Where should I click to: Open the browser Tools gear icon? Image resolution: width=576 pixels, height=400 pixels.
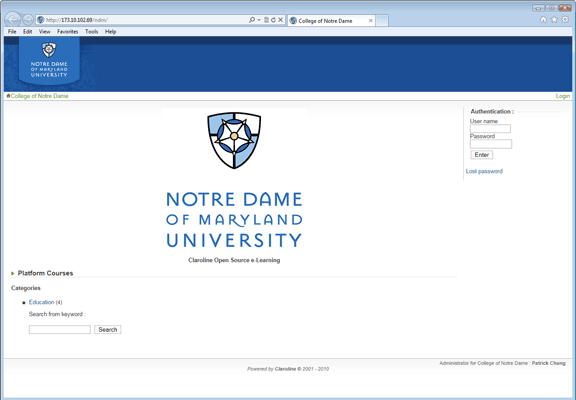(565, 19)
